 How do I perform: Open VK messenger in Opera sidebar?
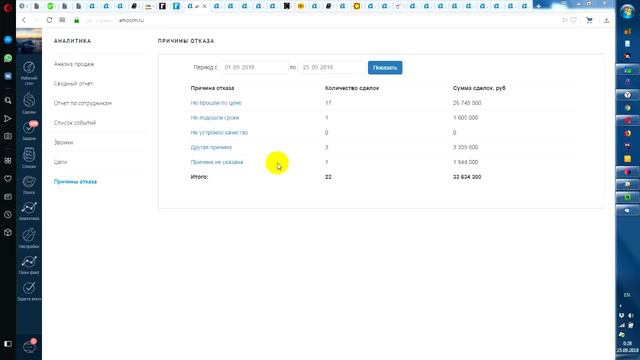8,76
